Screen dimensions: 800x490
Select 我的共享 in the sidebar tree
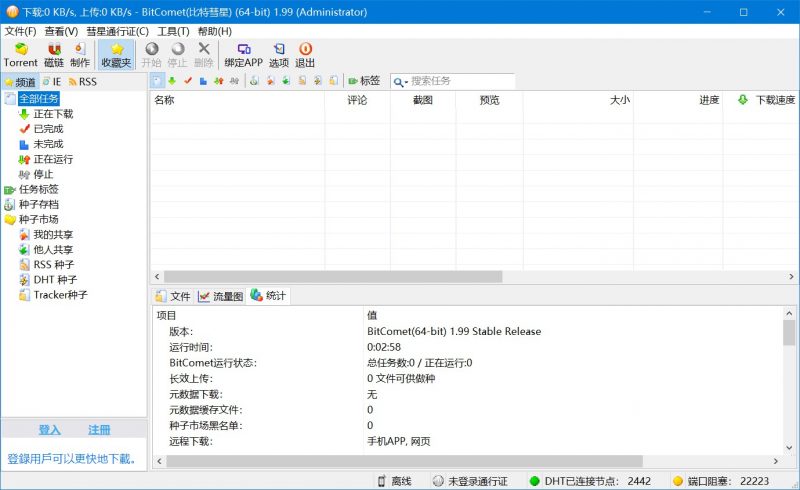click(53, 234)
